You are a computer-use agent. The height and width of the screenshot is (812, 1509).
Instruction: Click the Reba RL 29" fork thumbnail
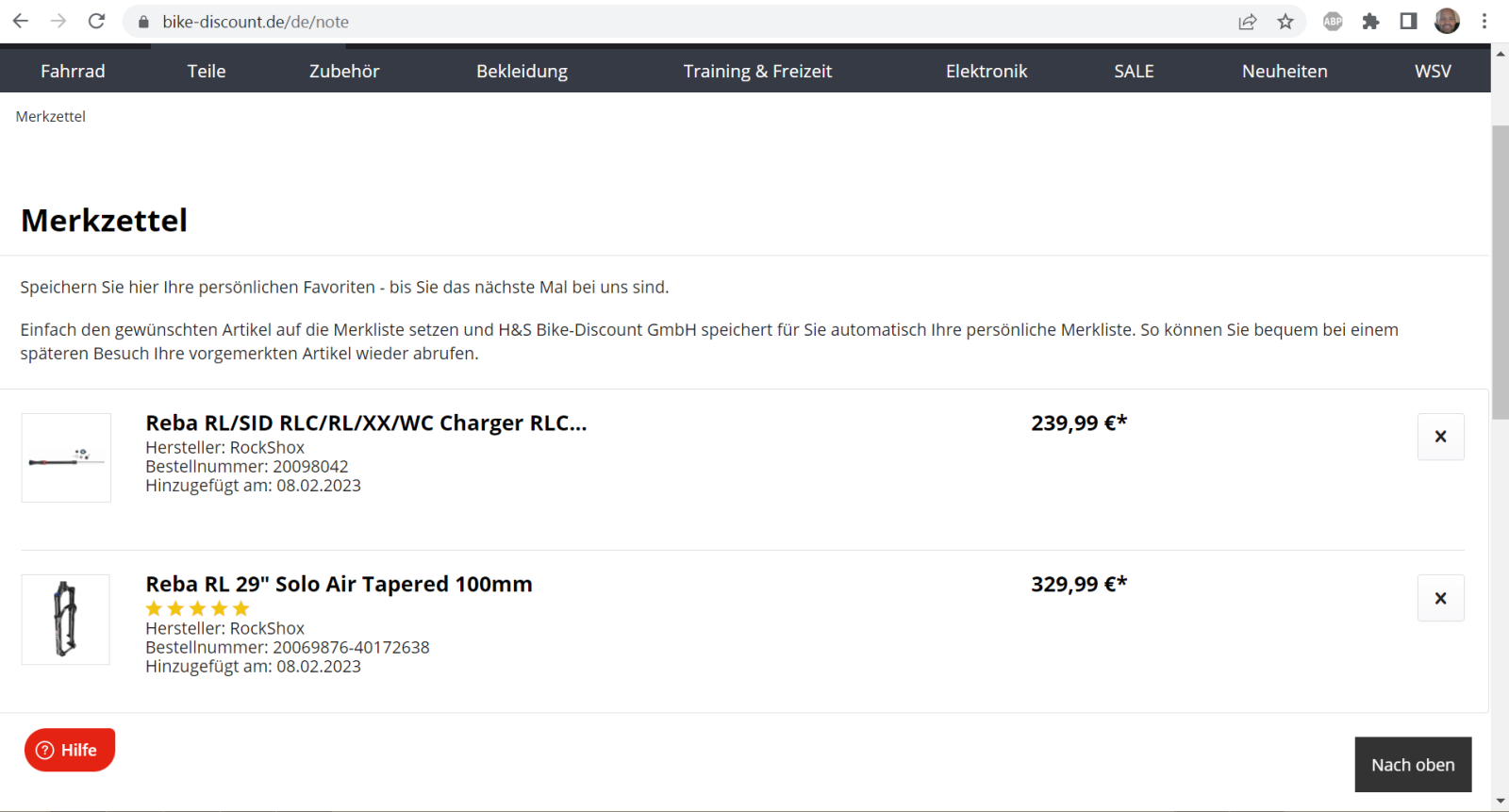click(66, 620)
